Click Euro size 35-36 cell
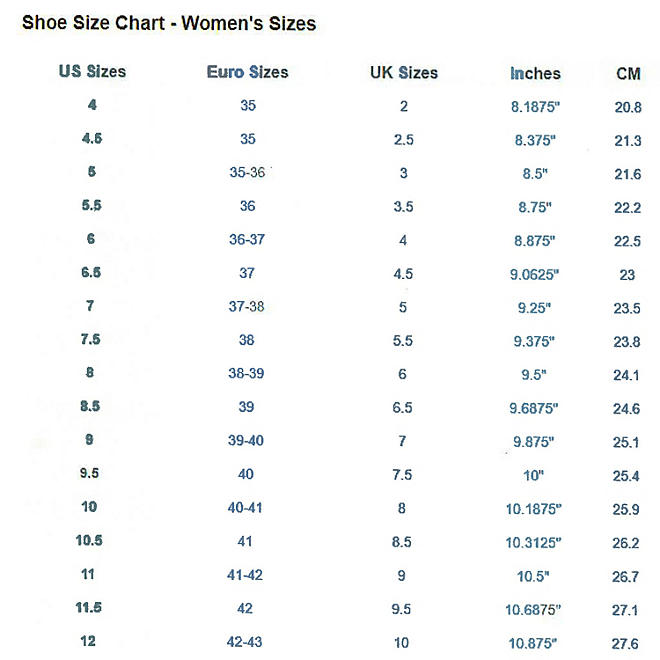The height and width of the screenshot is (660, 660). click(x=247, y=173)
